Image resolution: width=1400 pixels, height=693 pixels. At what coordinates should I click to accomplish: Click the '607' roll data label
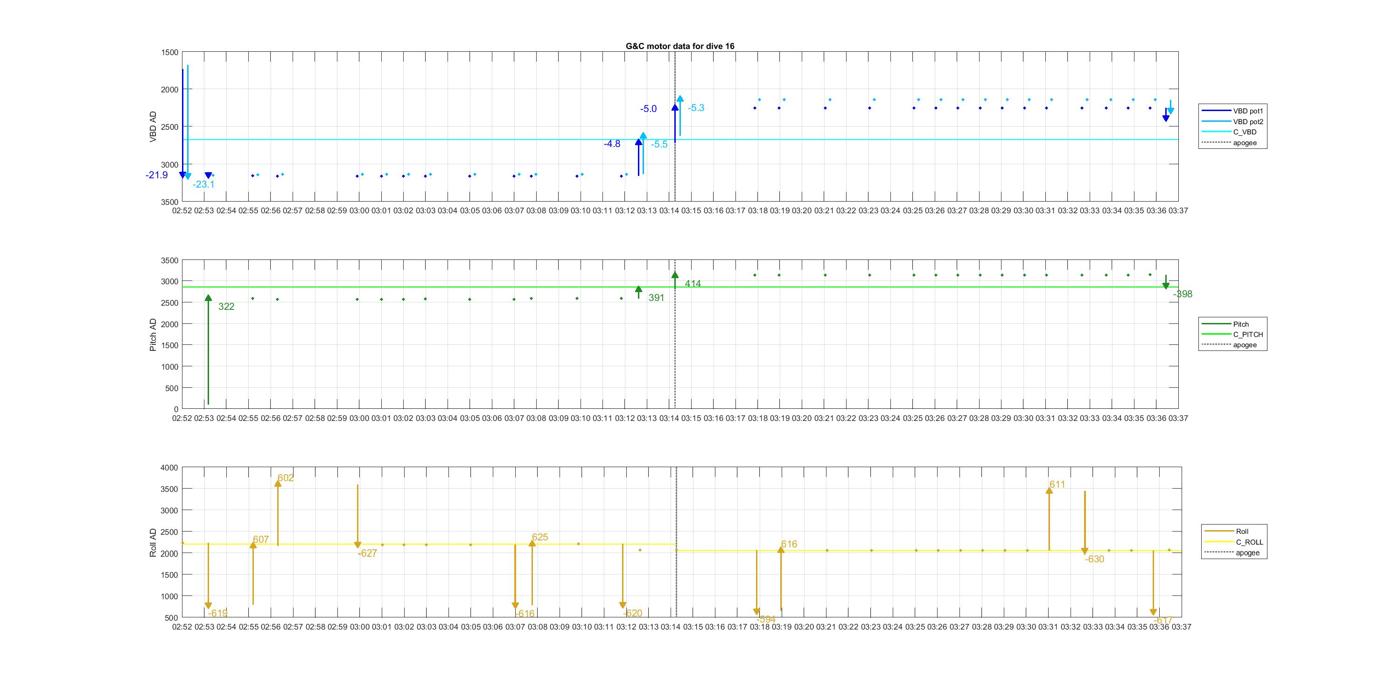(x=261, y=539)
